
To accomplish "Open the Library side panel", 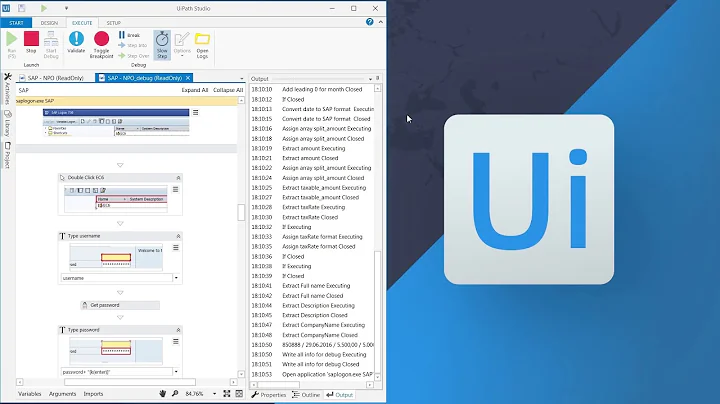I will pyautogui.click(x=7, y=123).
